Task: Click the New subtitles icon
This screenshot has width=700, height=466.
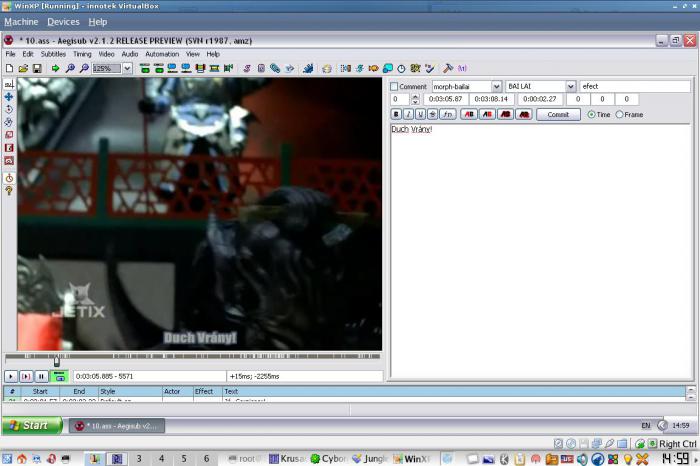Action: [9, 68]
